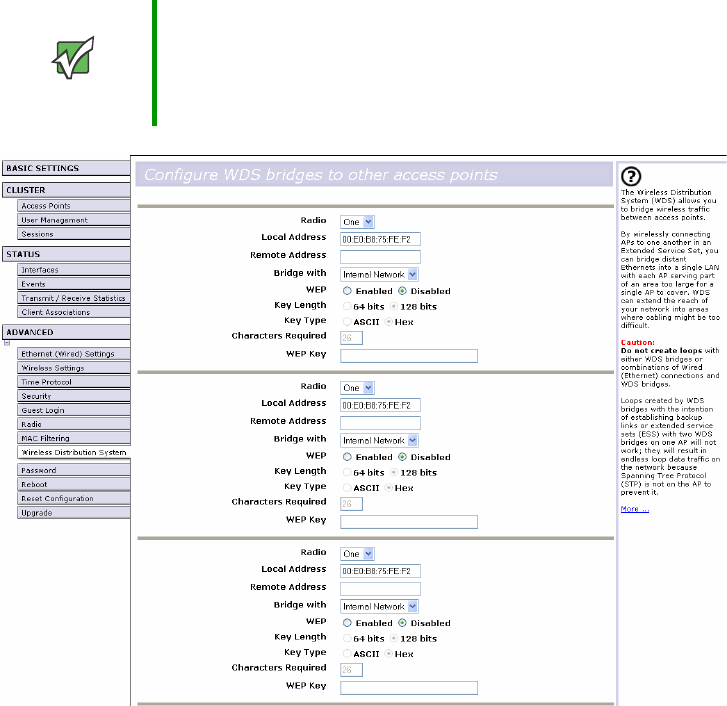Choose 64 bits key length in first section
This screenshot has width=727, height=706.
coord(347,306)
